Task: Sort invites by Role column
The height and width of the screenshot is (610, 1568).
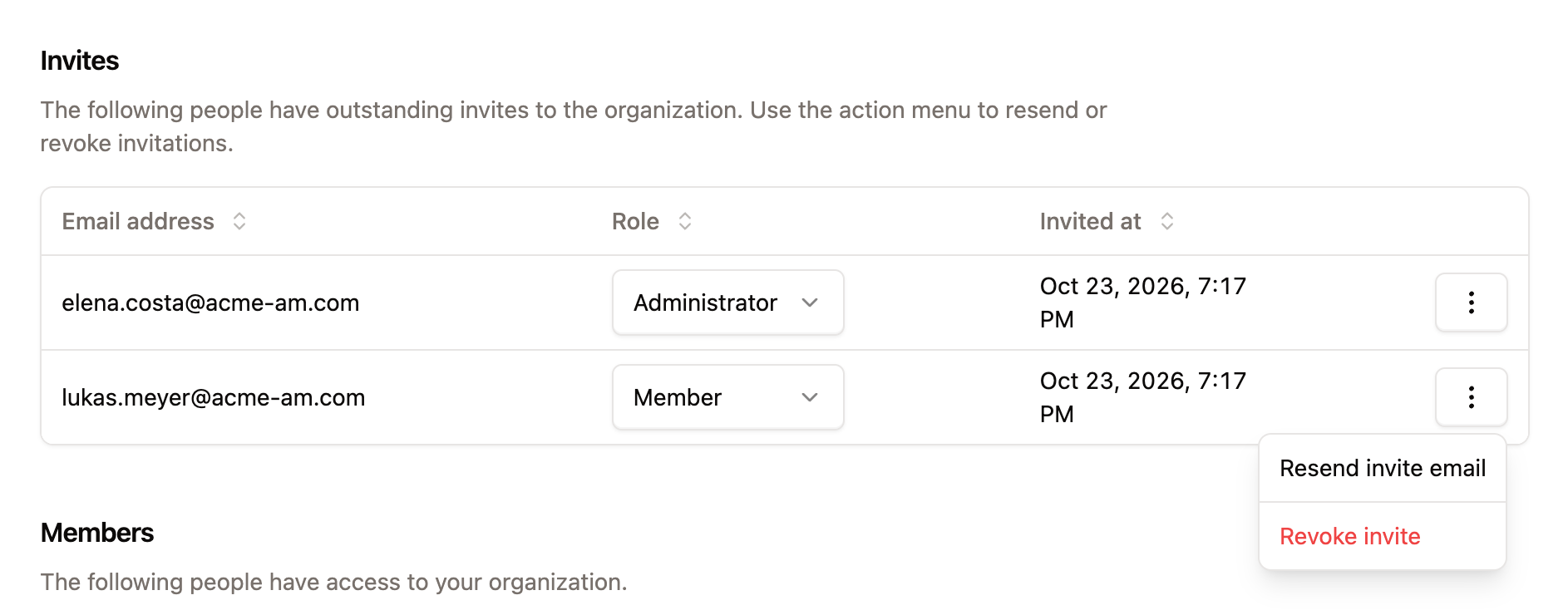Action: click(x=685, y=221)
